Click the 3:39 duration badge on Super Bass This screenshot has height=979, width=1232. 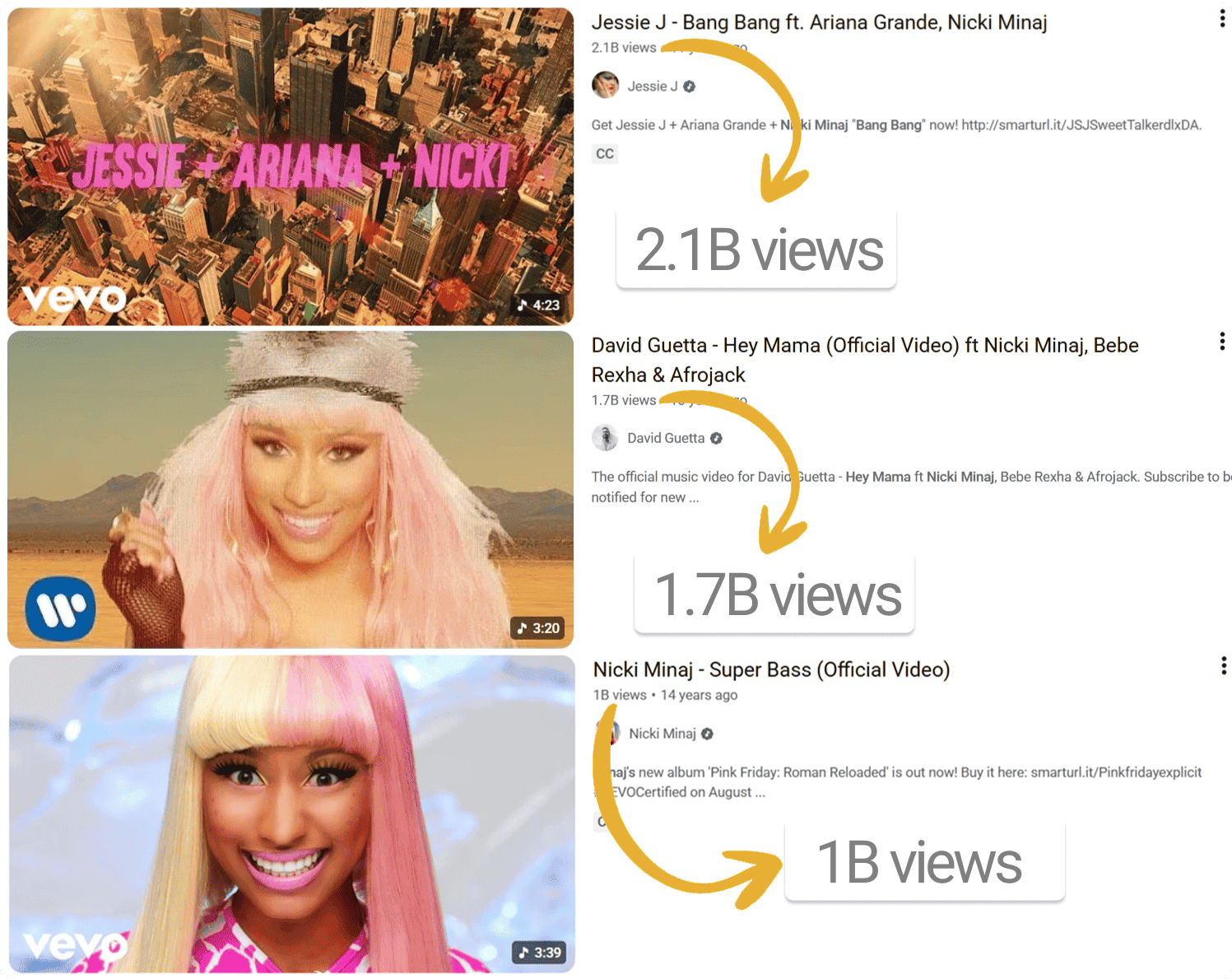click(x=540, y=953)
